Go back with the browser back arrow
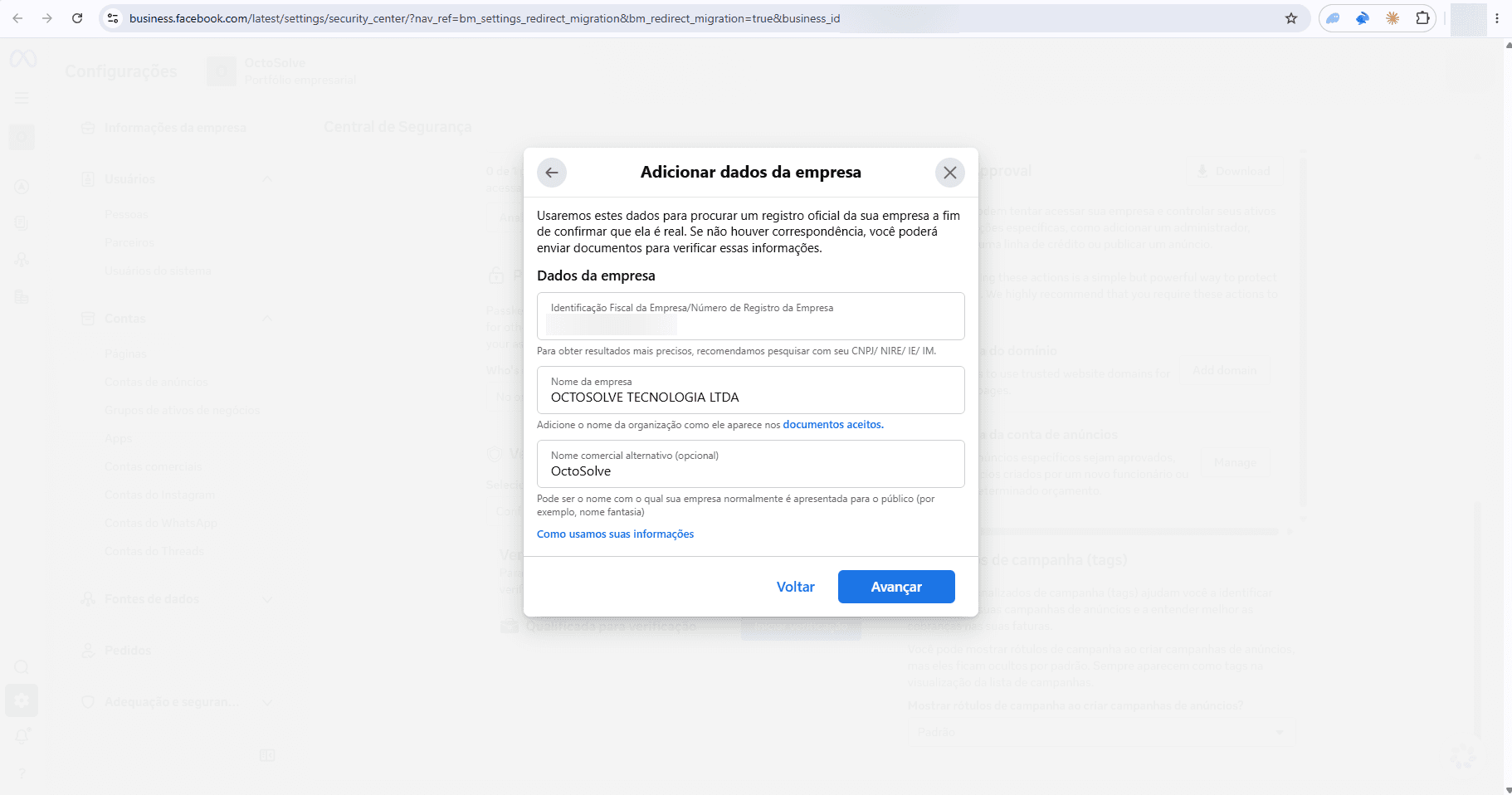Image resolution: width=1512 pixels, height=795 pixels. 17,18
